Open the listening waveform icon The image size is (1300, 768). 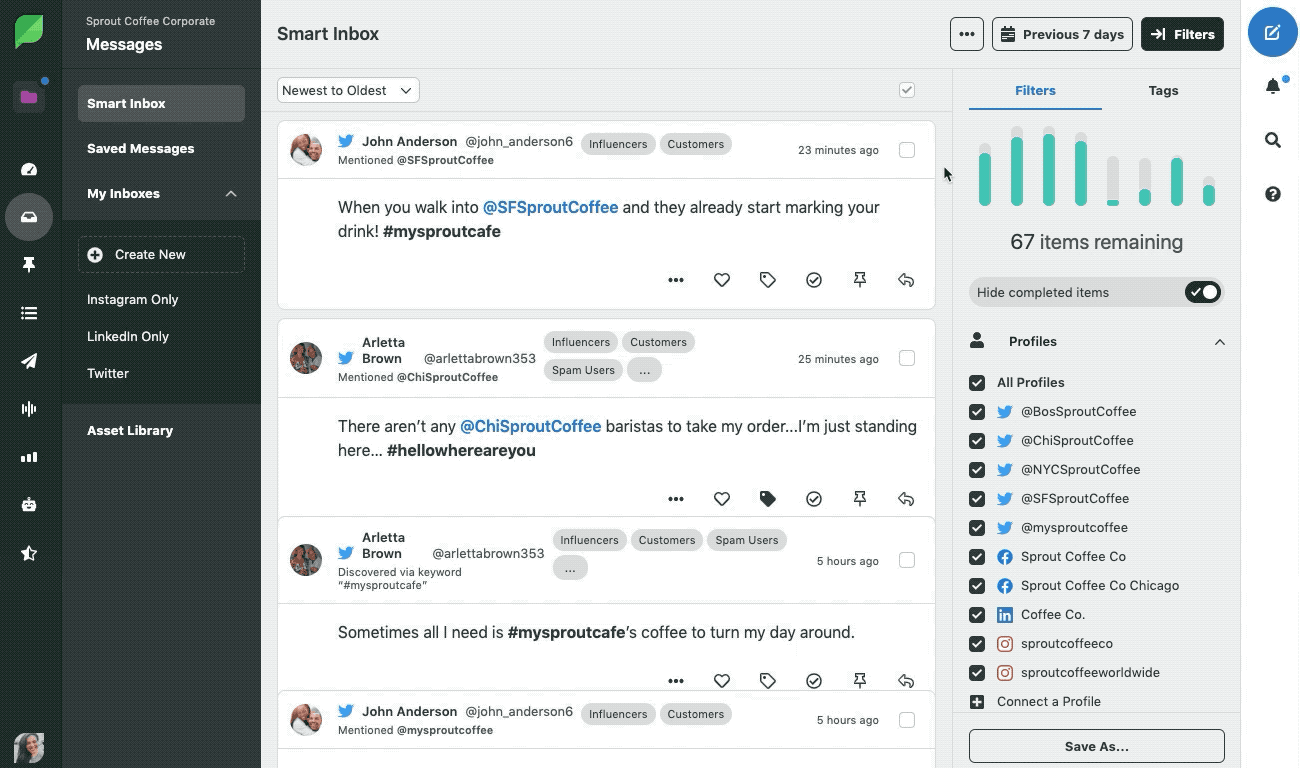[x=29, y=409]
